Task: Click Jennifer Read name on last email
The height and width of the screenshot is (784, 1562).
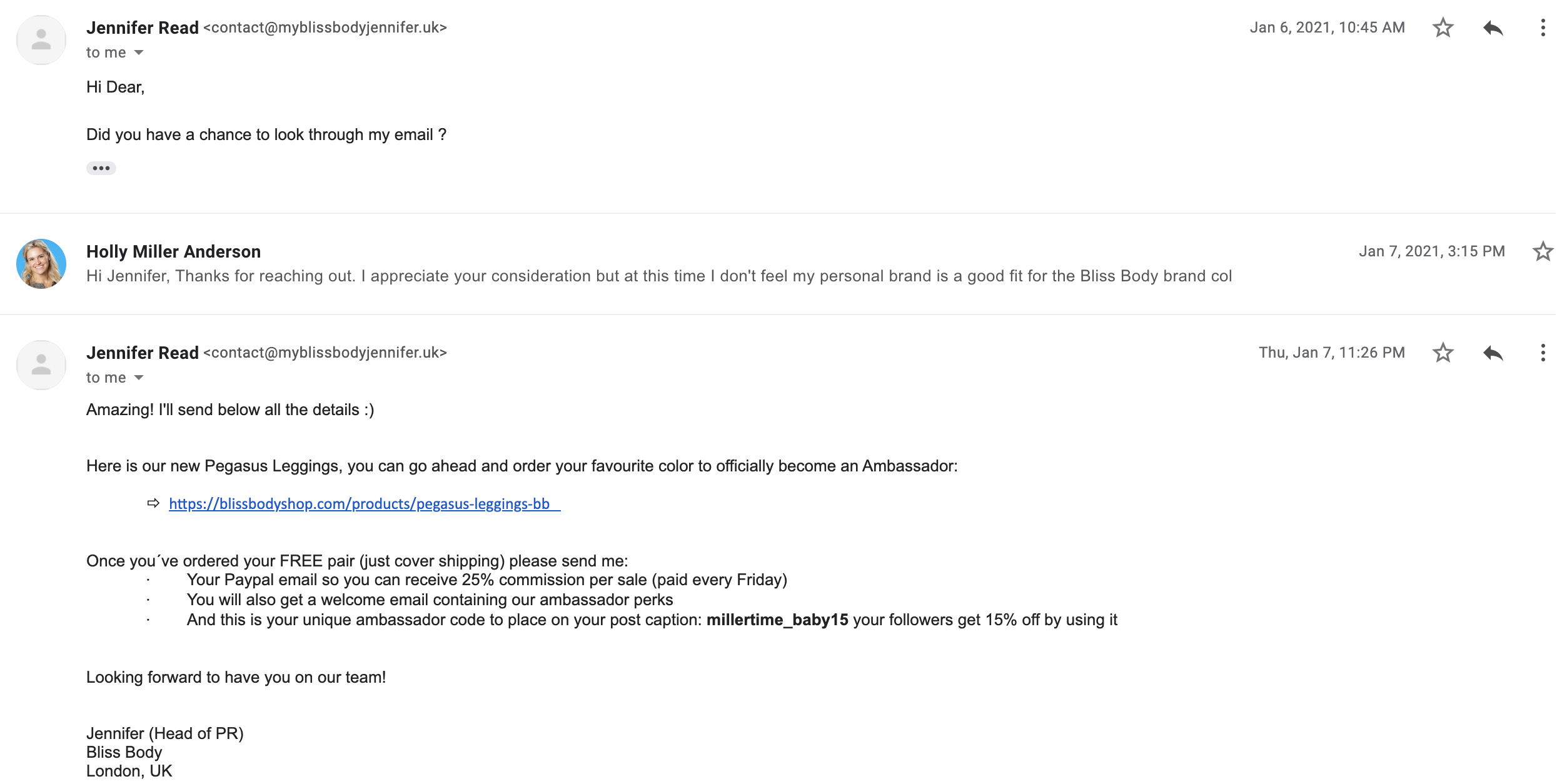Action: 143,353
